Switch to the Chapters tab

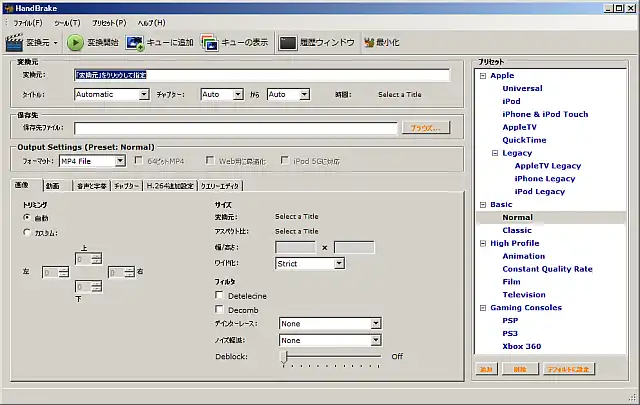[x=127, y=186]
